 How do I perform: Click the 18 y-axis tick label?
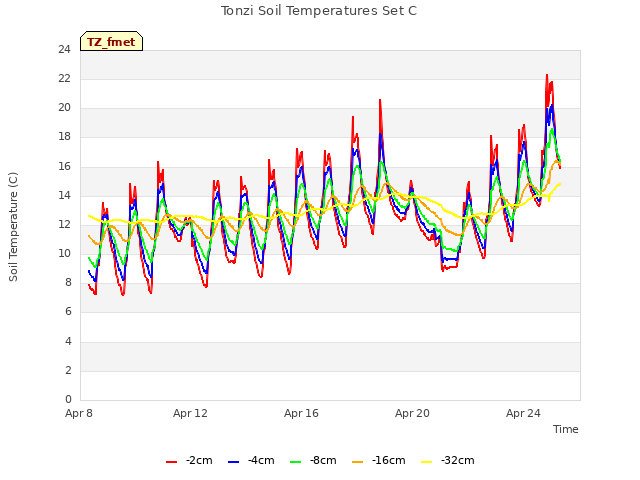pos(64,137)
